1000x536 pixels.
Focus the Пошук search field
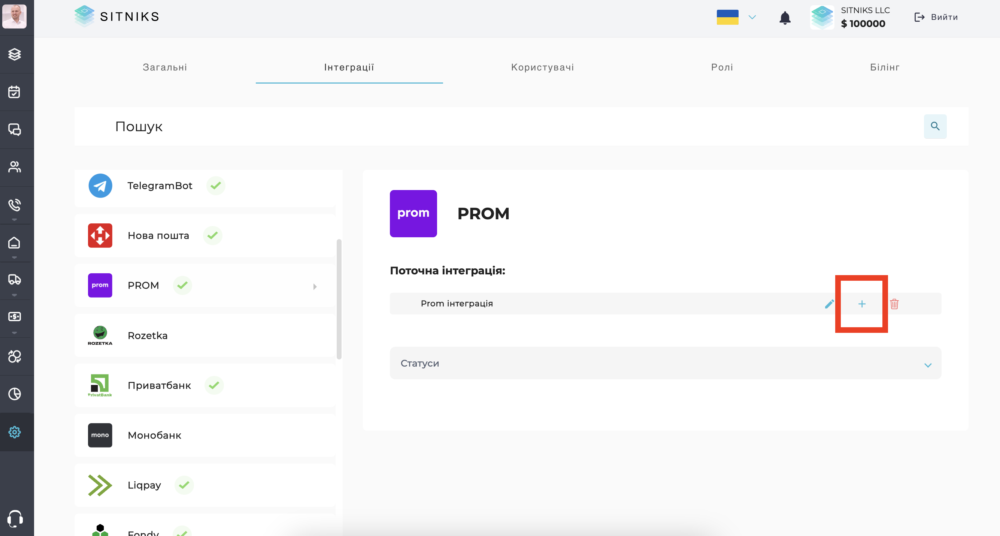click(x=497, y=126)
